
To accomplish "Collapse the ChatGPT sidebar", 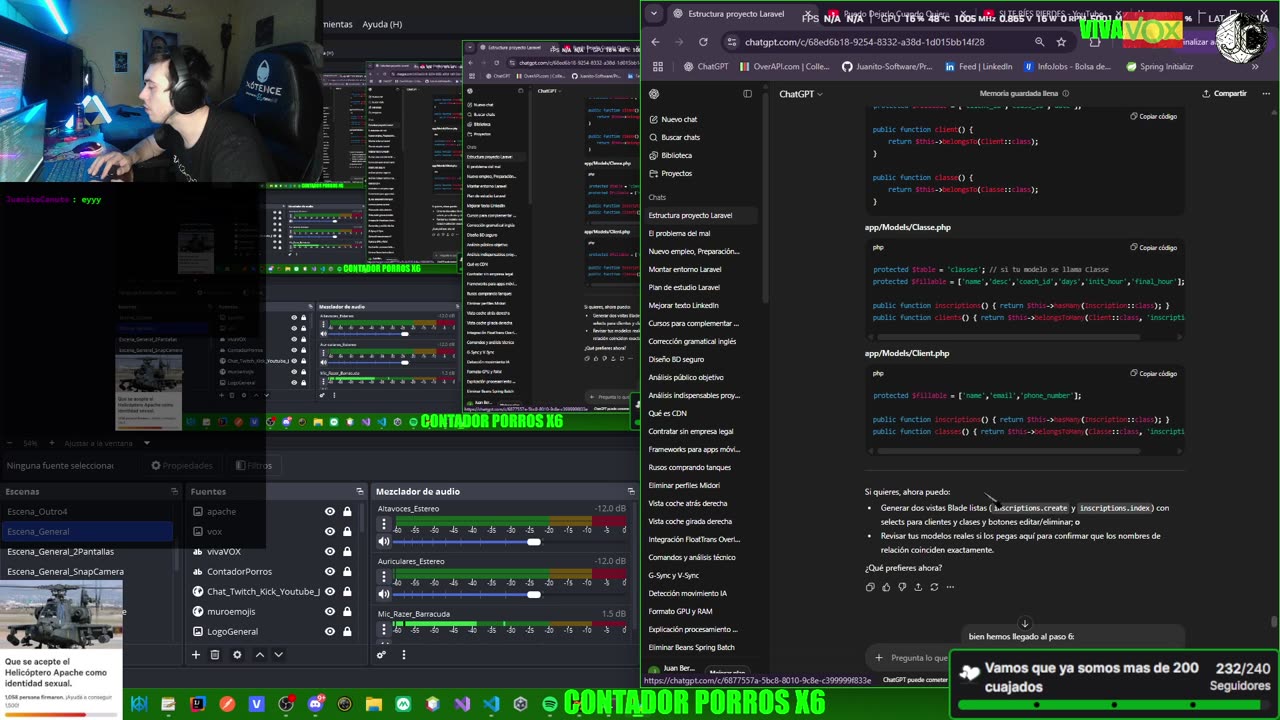I will point(747,94).
